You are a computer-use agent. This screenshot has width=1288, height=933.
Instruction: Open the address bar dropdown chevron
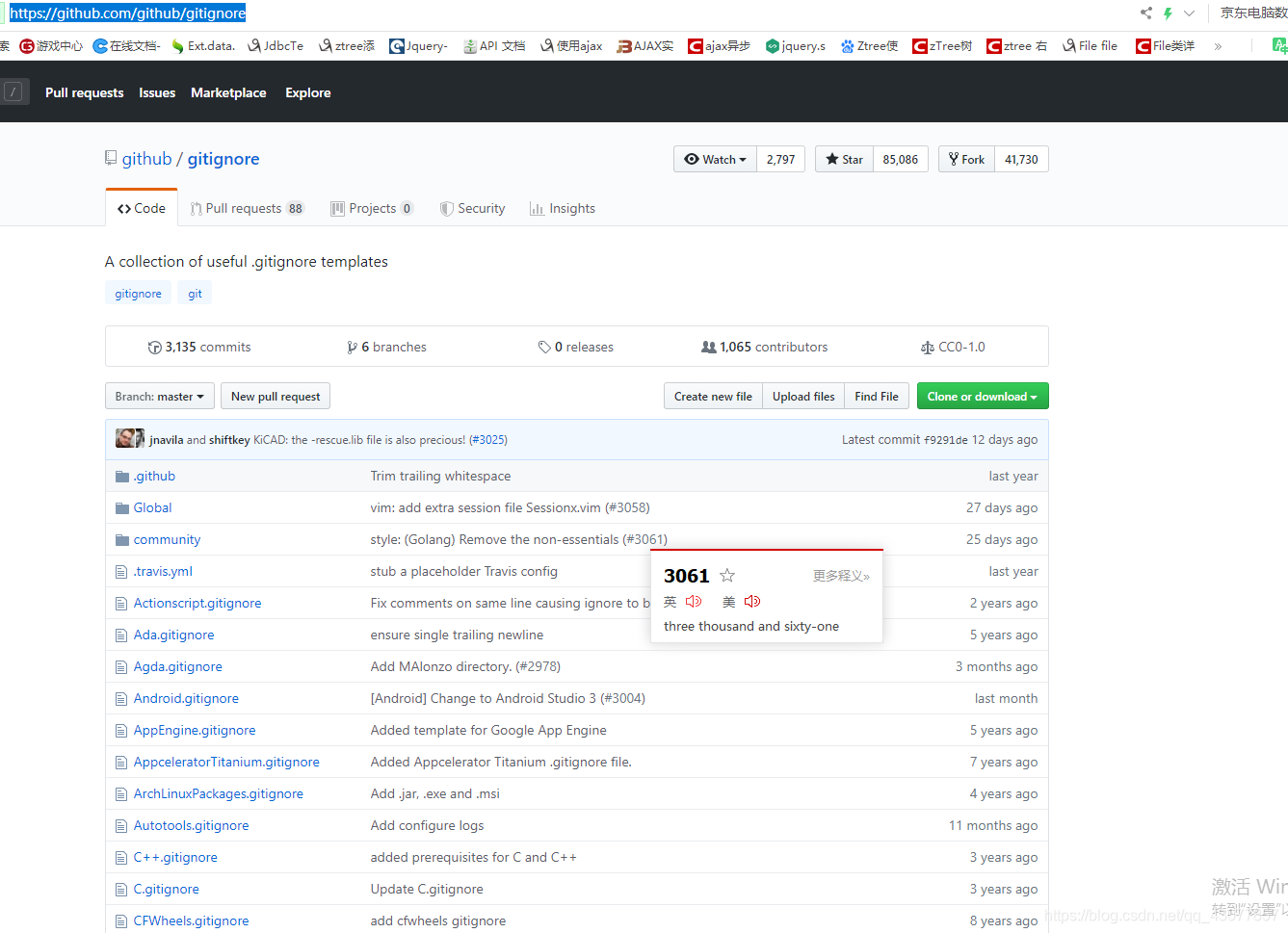pyautogui.click(x=1189, y=13)
